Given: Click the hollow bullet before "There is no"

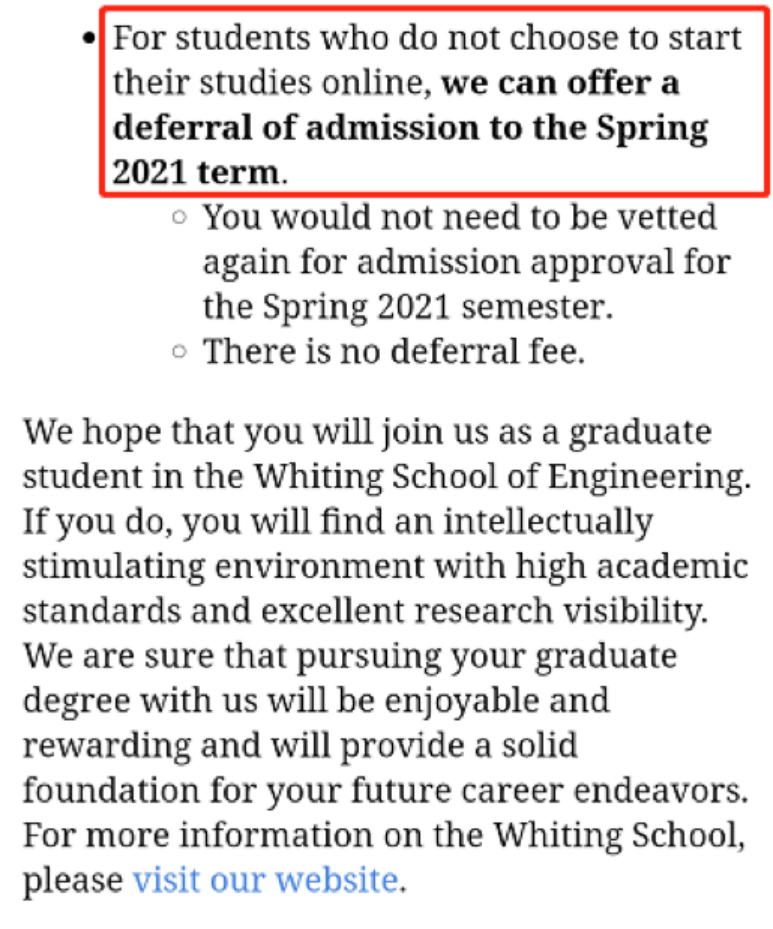Looking at the screenshot, I should 179,352.
